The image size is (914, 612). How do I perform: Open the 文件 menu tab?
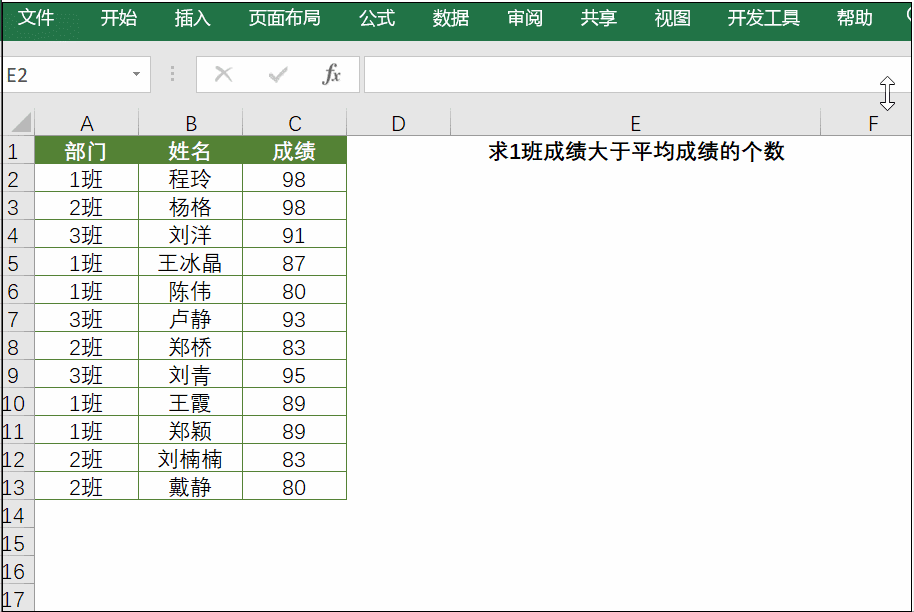click(x=36, y=18)
